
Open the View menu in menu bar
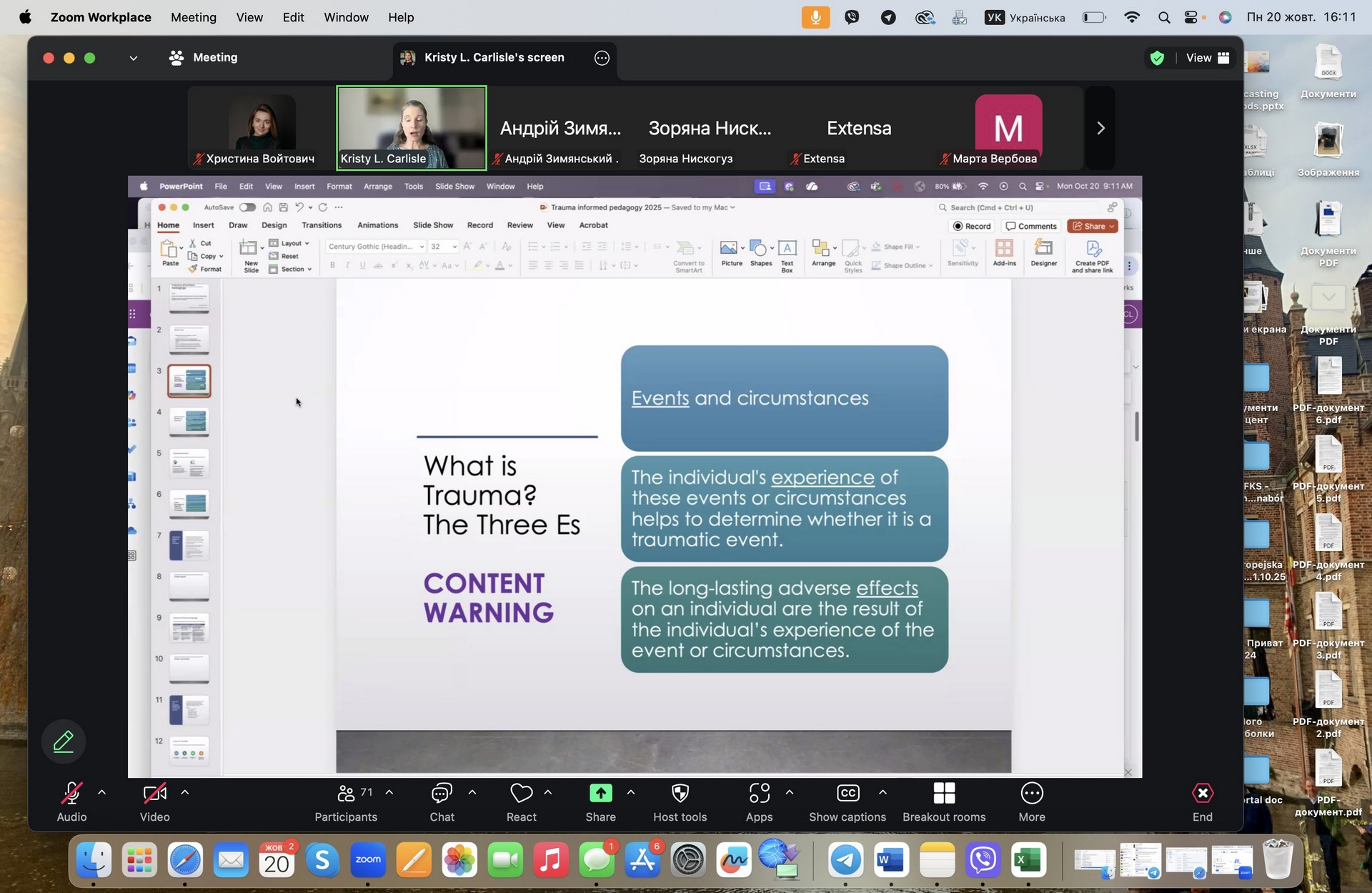(249, 17)
